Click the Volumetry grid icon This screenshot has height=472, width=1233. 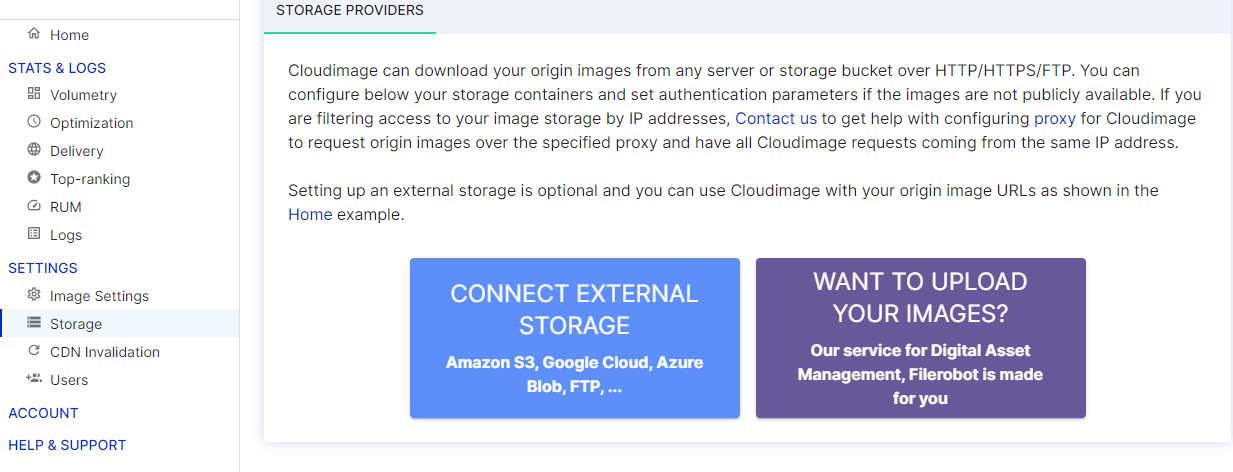[35, 94]
